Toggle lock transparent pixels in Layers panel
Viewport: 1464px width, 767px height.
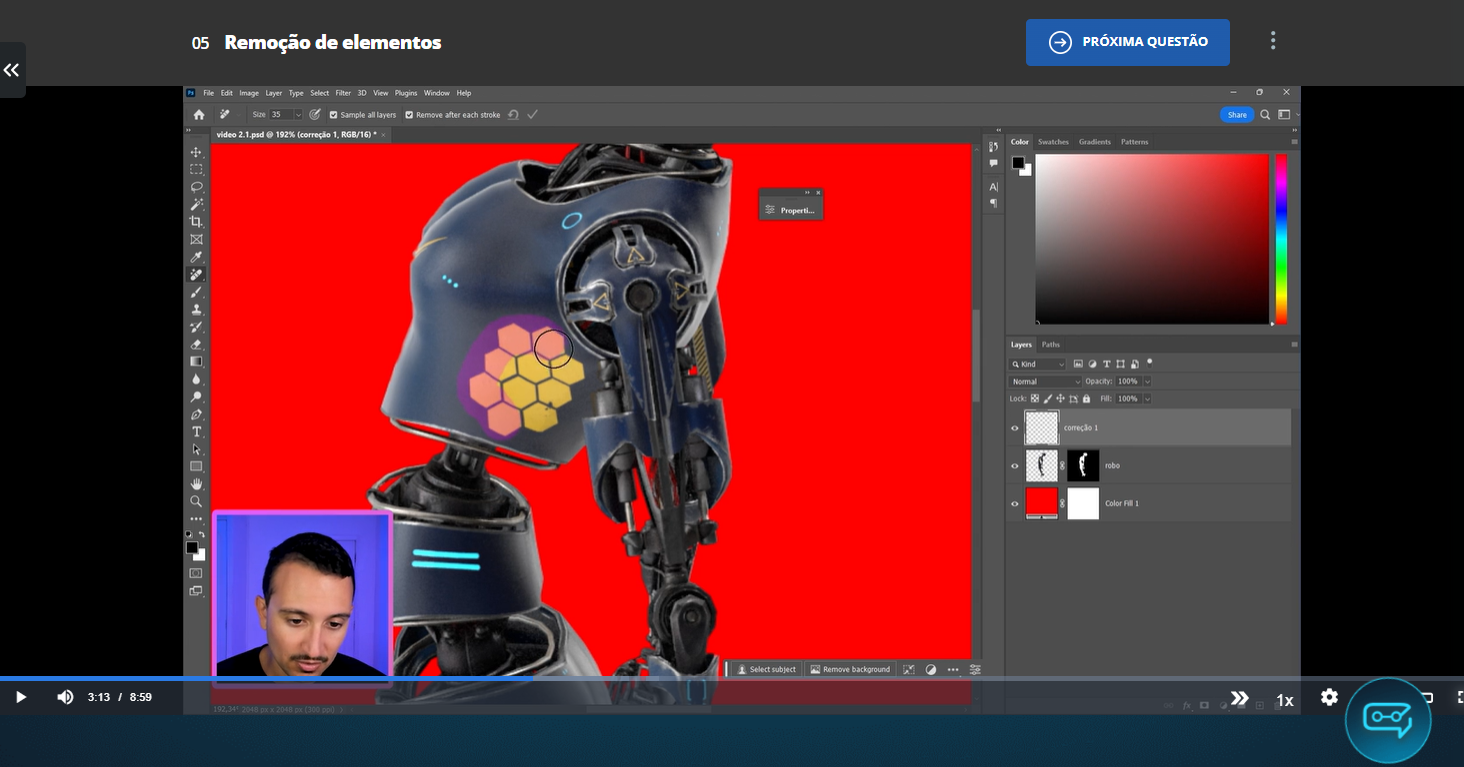click(1035, 398)
